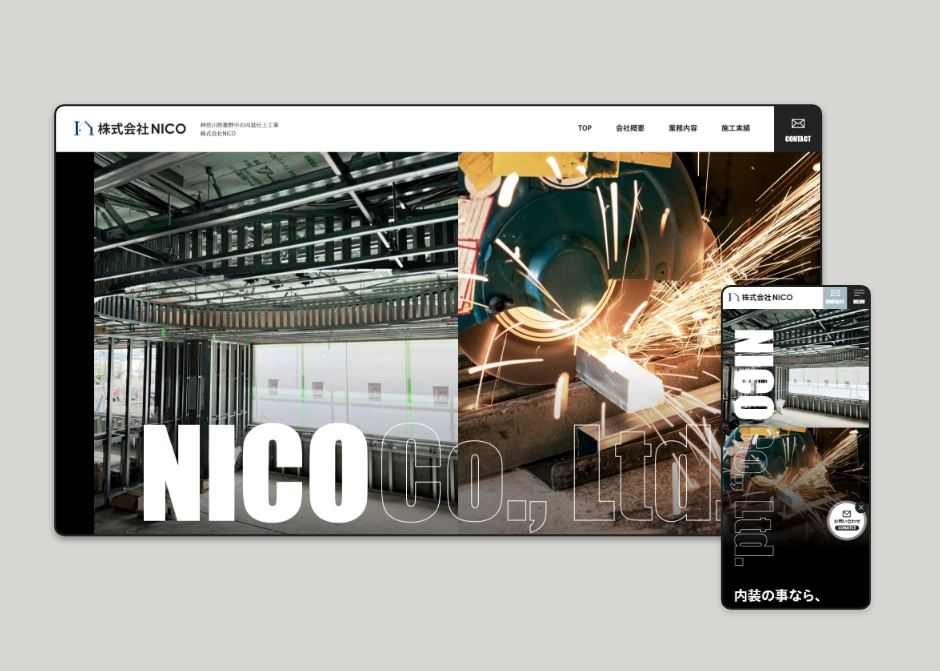Click the desktop 株式会社NICO logo text
940x671 pixels.
141,129
